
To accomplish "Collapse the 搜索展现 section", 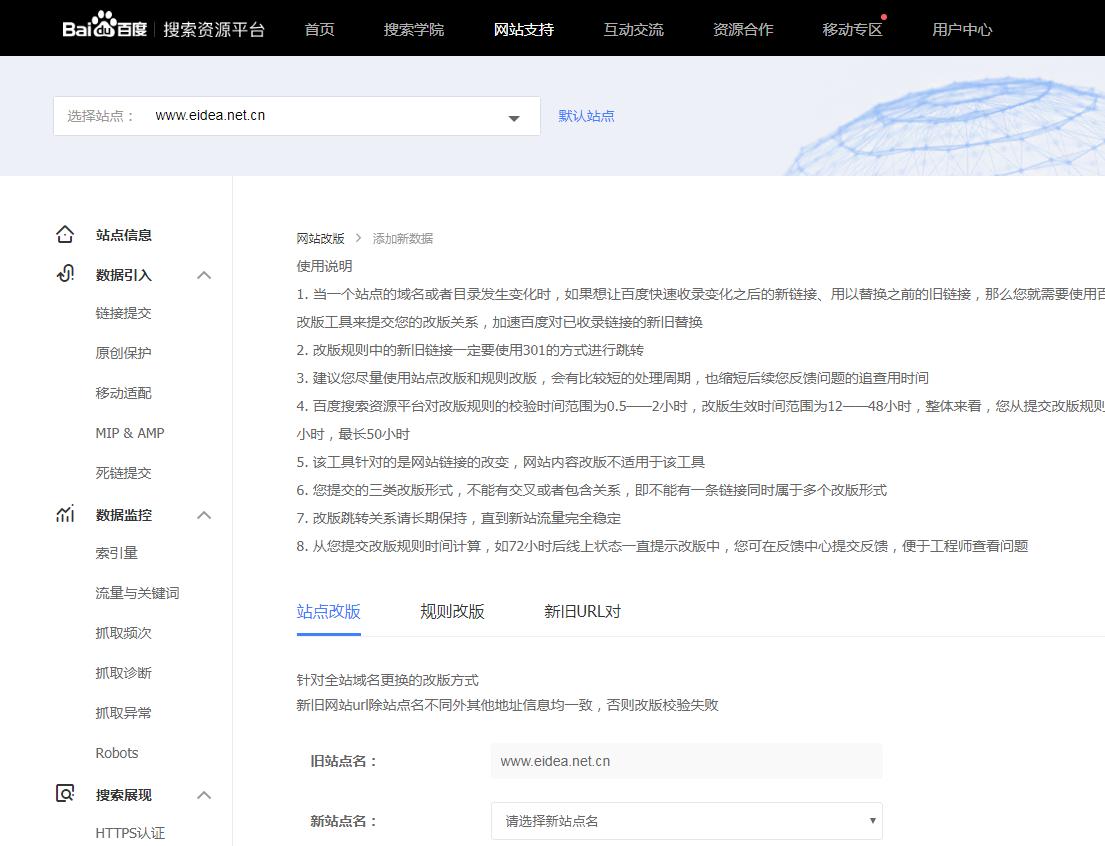I will pos(204,793).
